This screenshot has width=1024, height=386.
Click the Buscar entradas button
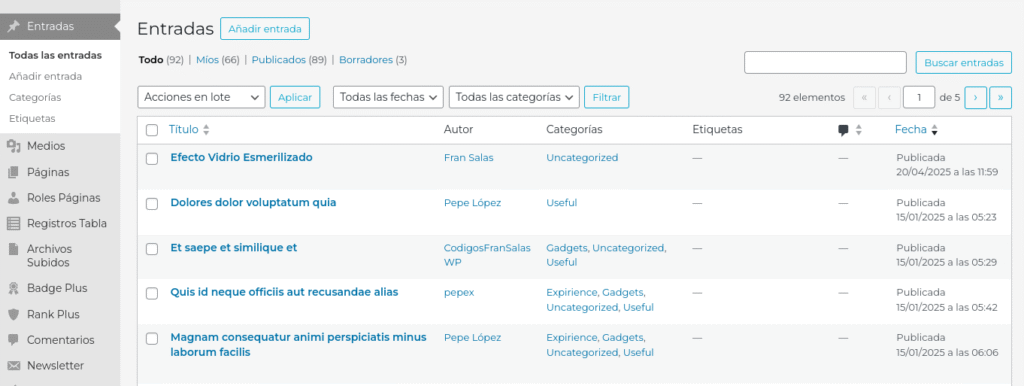pos(963,63)
